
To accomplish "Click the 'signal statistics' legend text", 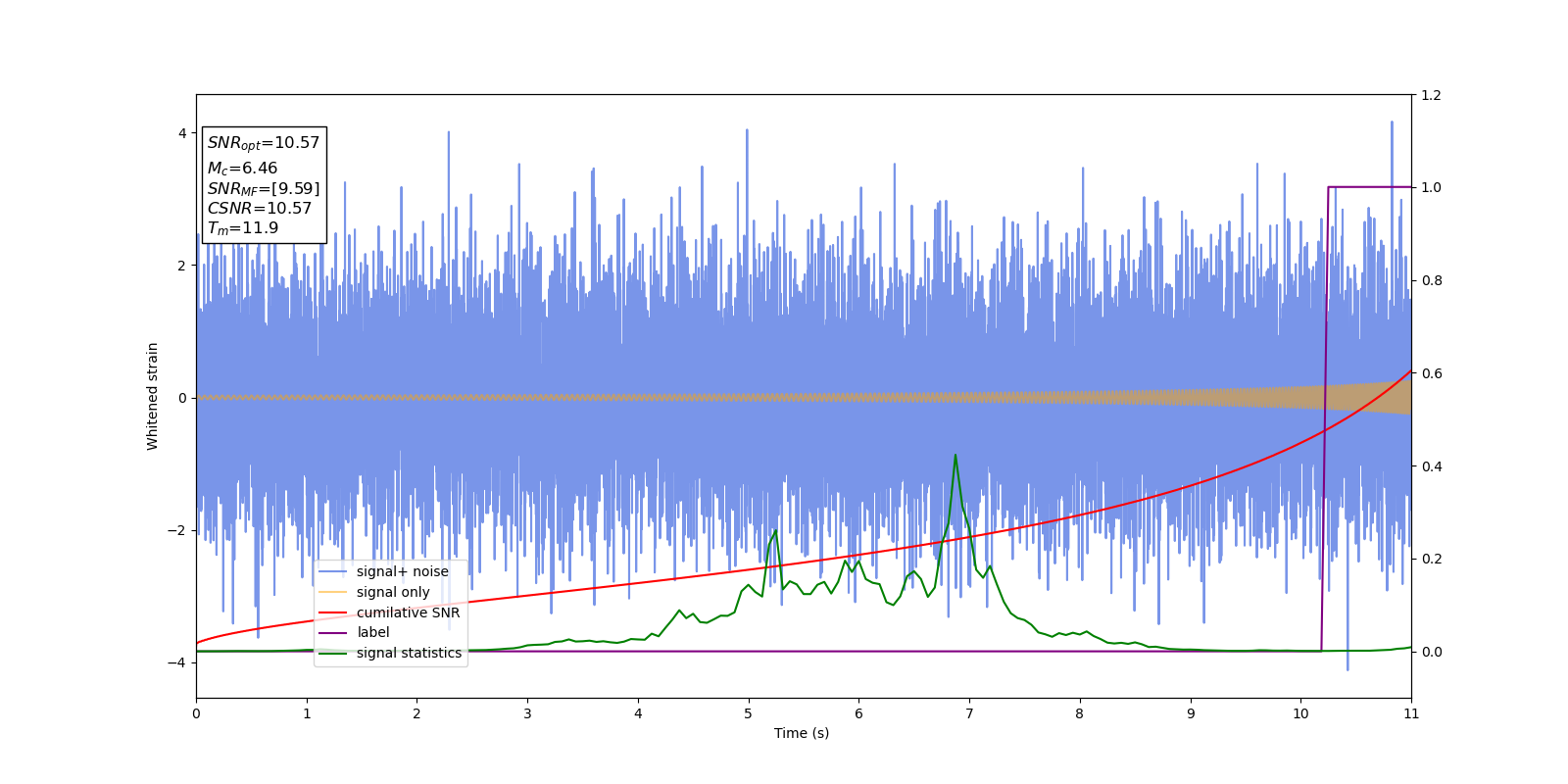I will pos(409,653).
